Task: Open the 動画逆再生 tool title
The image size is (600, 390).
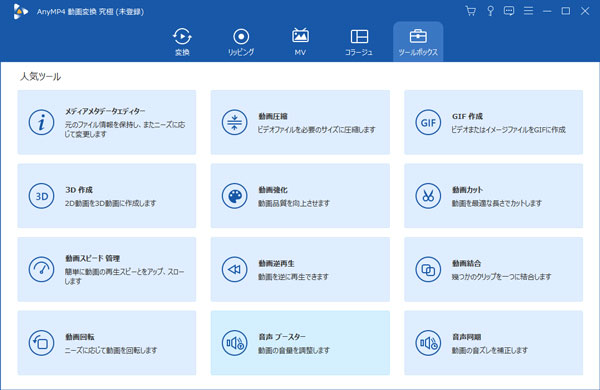Action: 276,263
